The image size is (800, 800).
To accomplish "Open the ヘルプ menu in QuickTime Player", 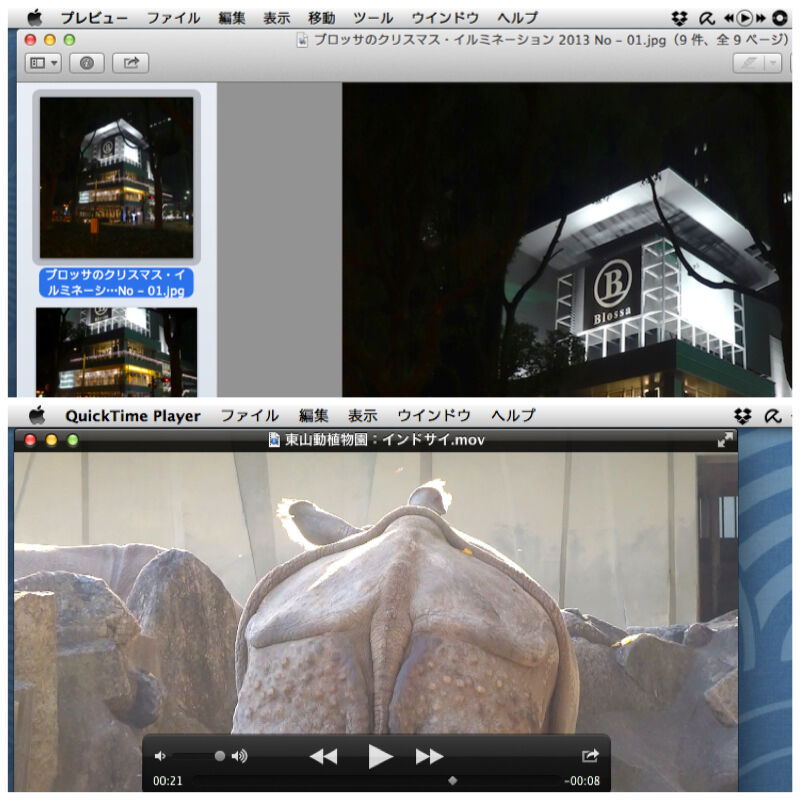I will pyautogui.click(x=513, y=416).
